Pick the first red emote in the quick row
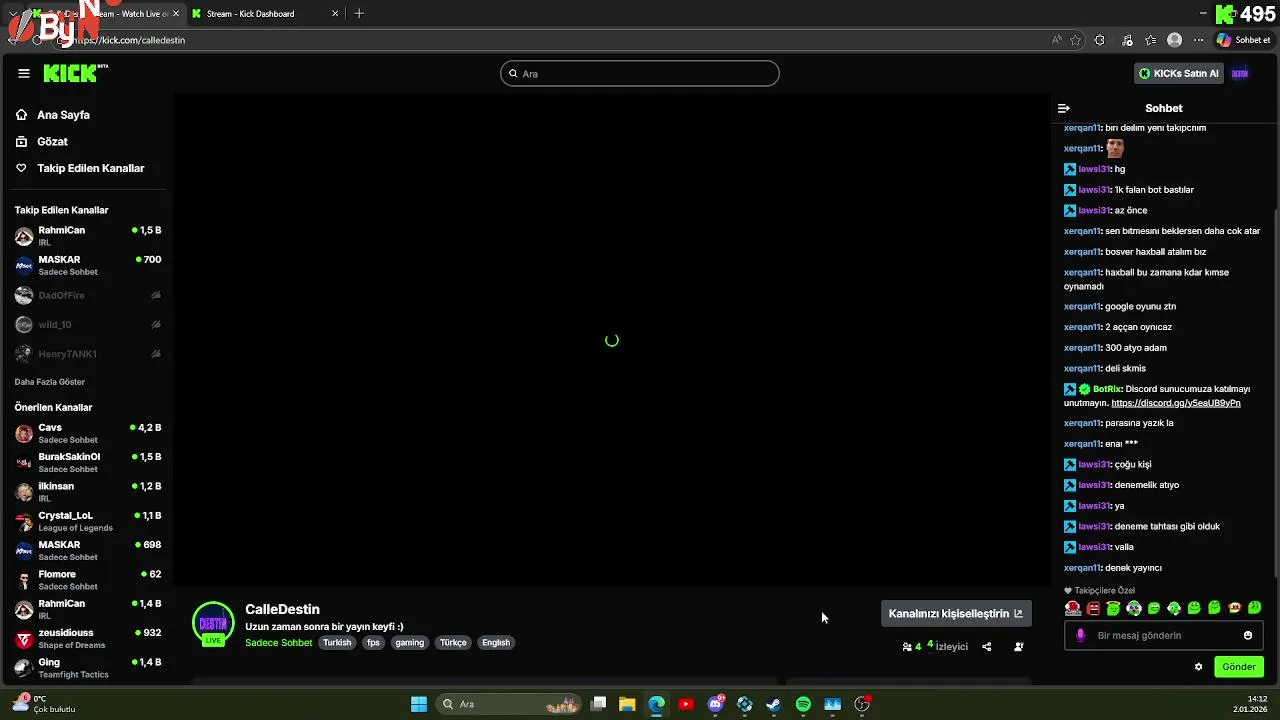This screenshot has height=720, width=1280. 1073,608
